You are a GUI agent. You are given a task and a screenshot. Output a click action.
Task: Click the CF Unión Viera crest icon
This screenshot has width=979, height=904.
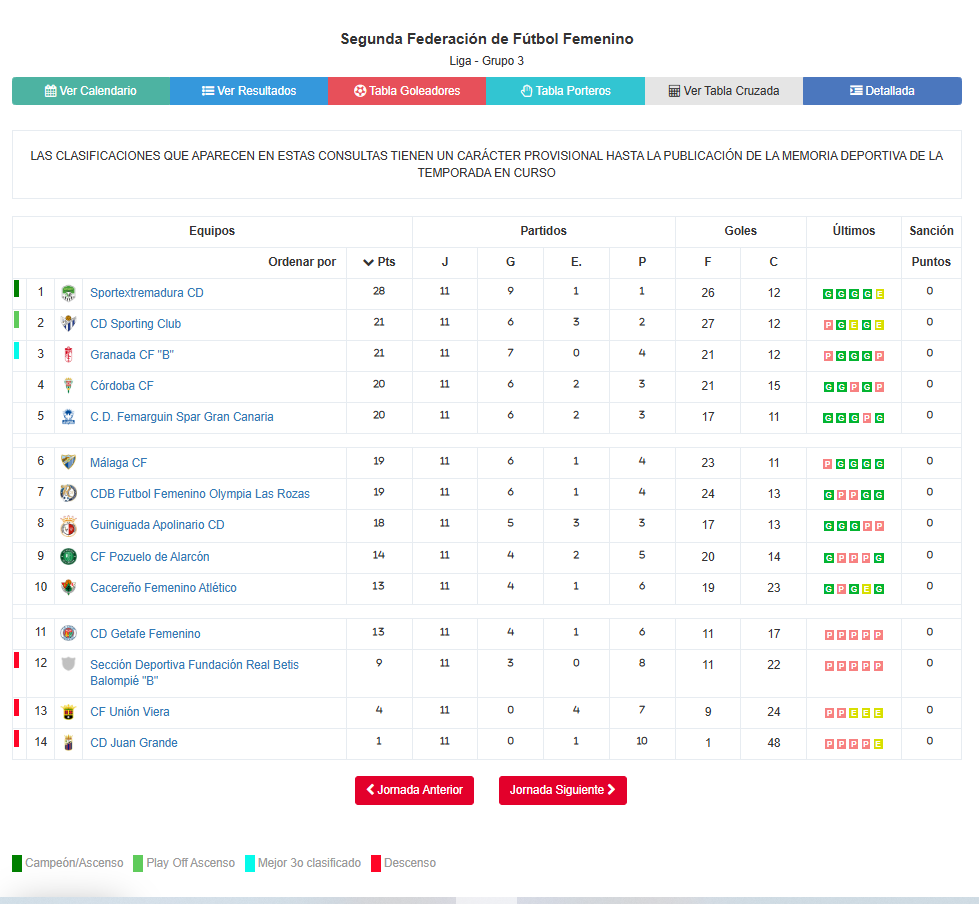[x=69, y=712]
